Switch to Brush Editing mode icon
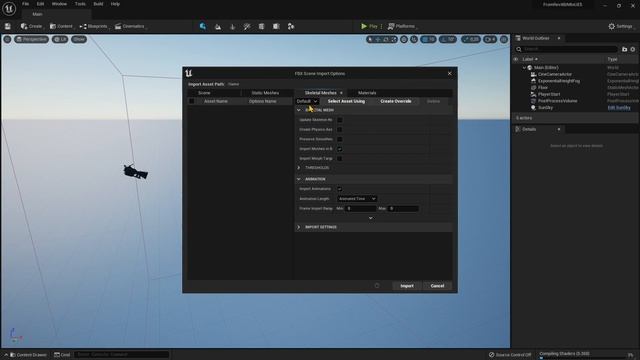 (291, 26)
